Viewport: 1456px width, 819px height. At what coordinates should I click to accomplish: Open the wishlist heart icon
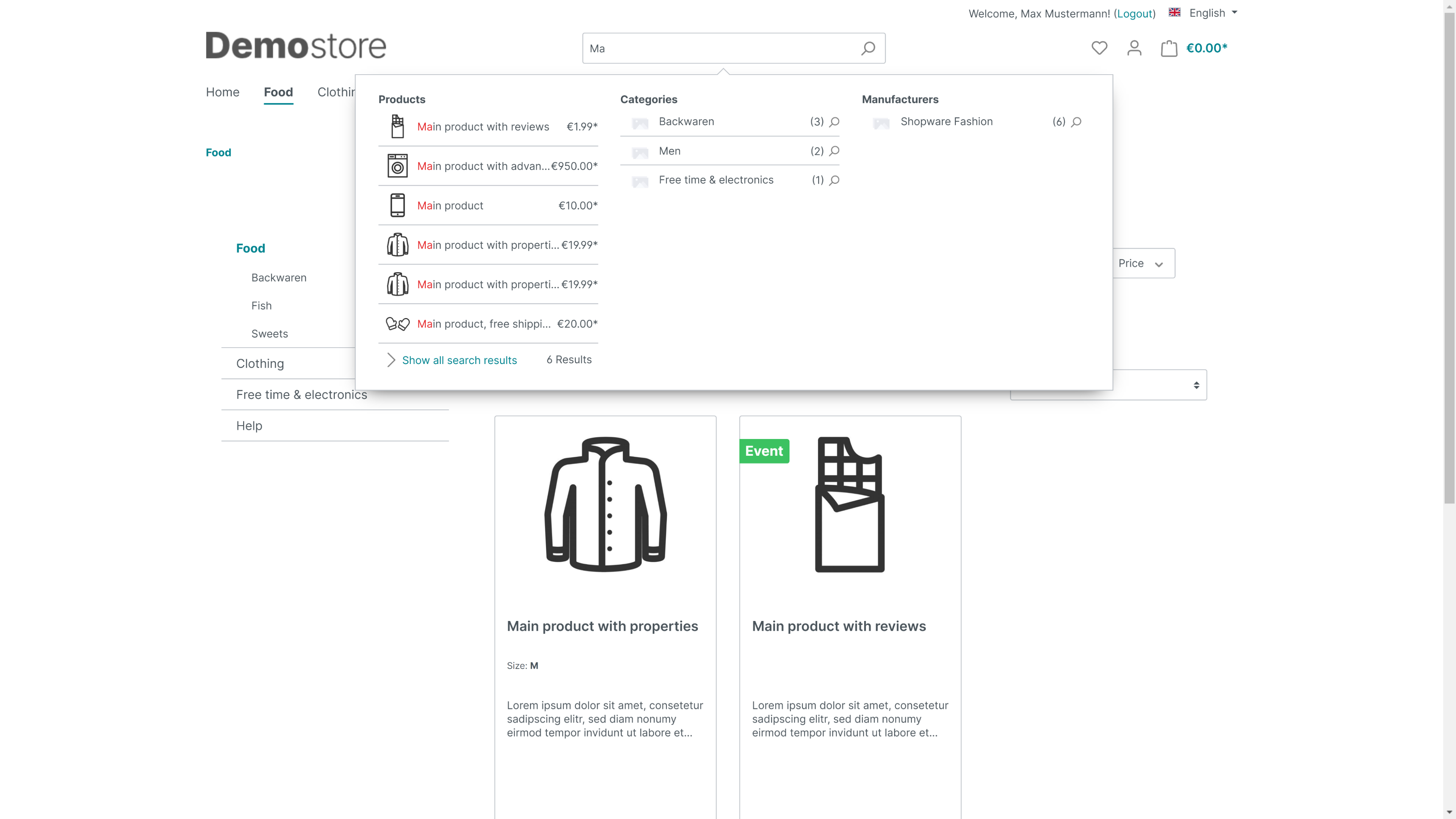[1099, 48]
